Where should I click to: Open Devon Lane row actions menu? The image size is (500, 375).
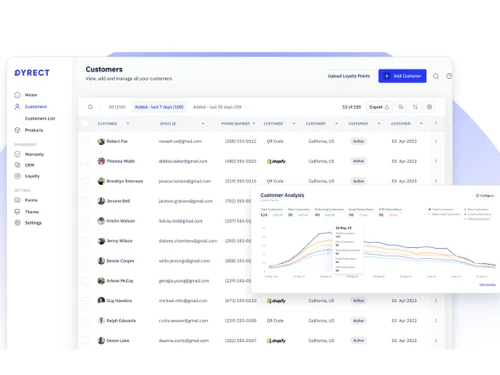436,340
